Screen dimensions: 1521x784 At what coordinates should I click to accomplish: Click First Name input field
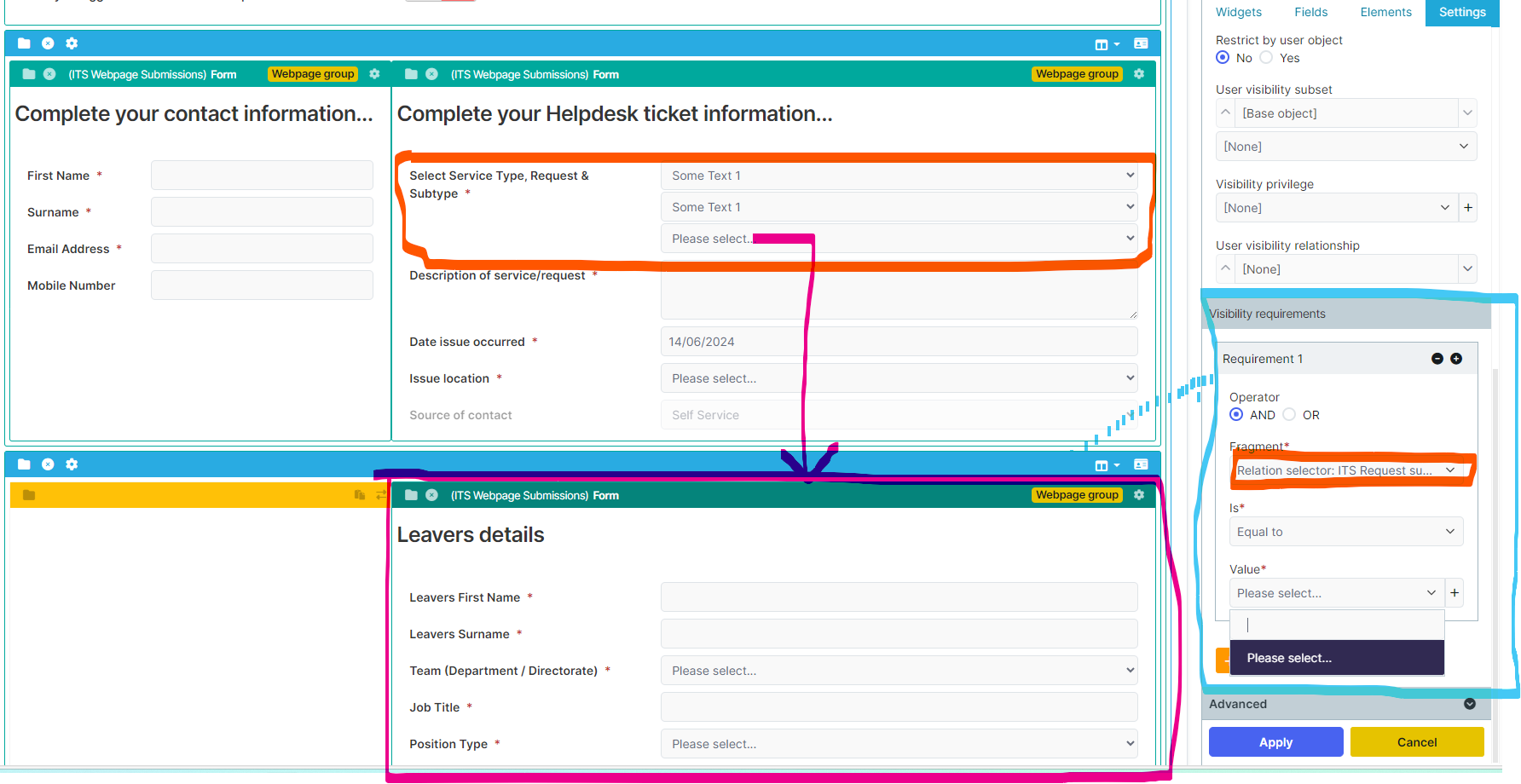(262, 176)
